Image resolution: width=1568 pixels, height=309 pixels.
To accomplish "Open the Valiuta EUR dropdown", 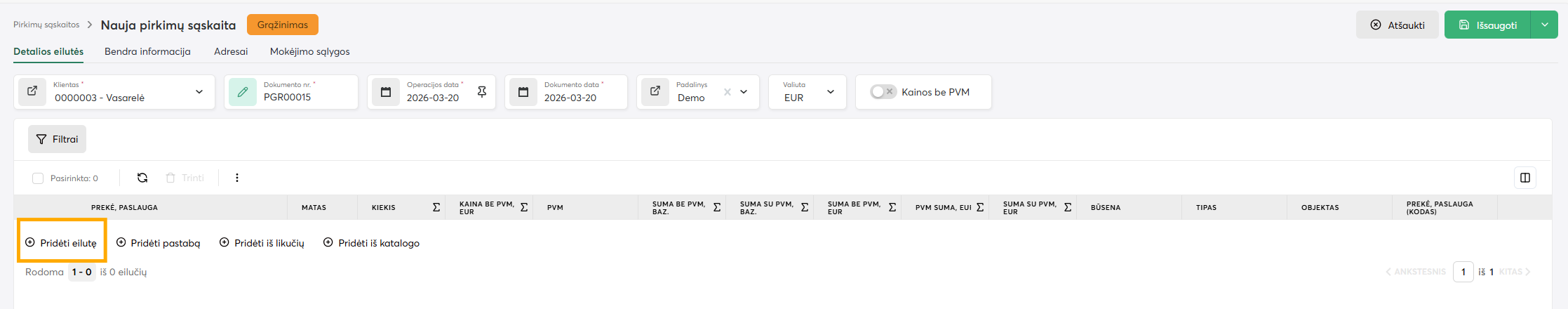I will coord(831,92).
